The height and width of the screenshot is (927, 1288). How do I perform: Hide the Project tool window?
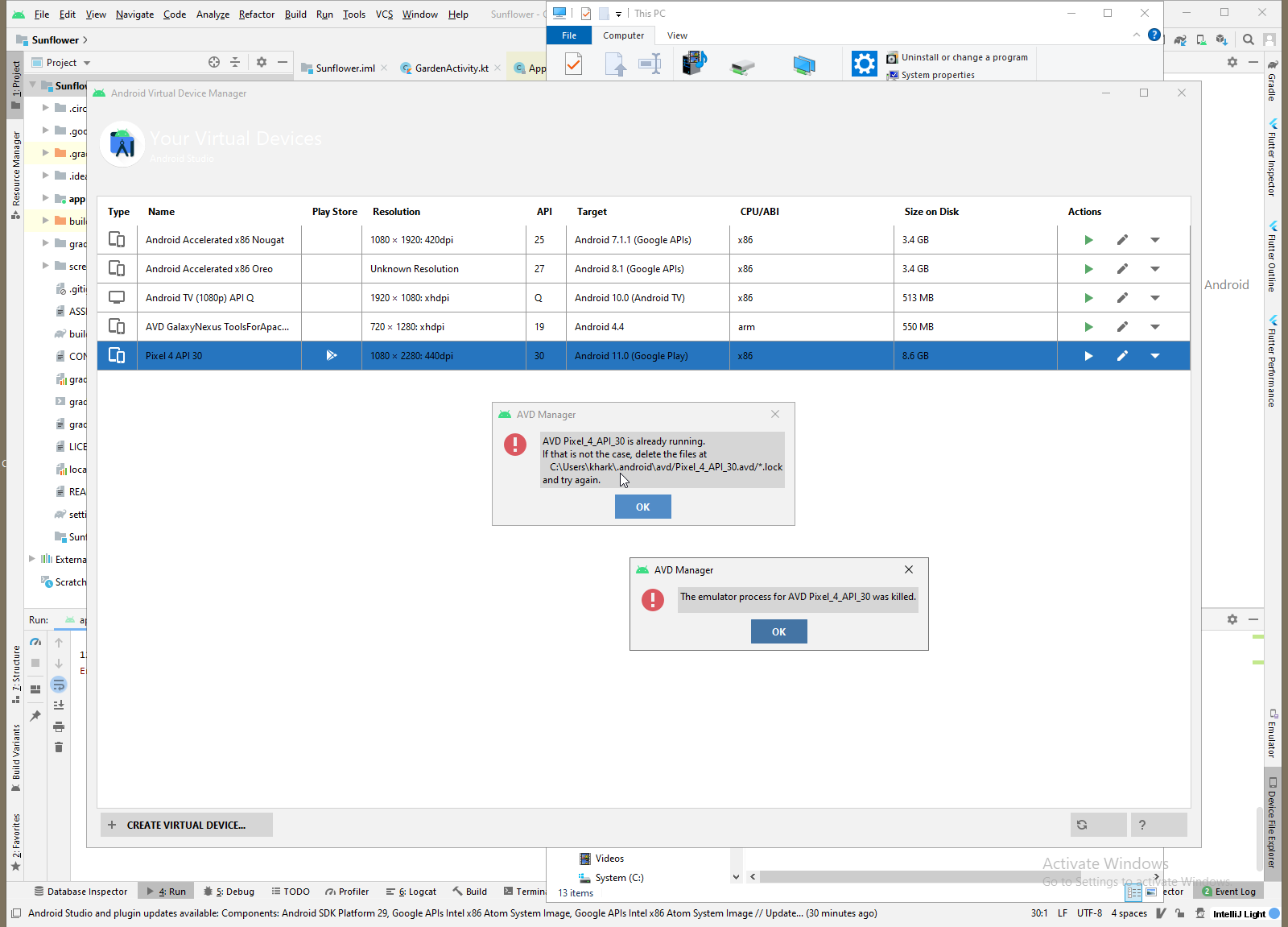click(283, 62)
